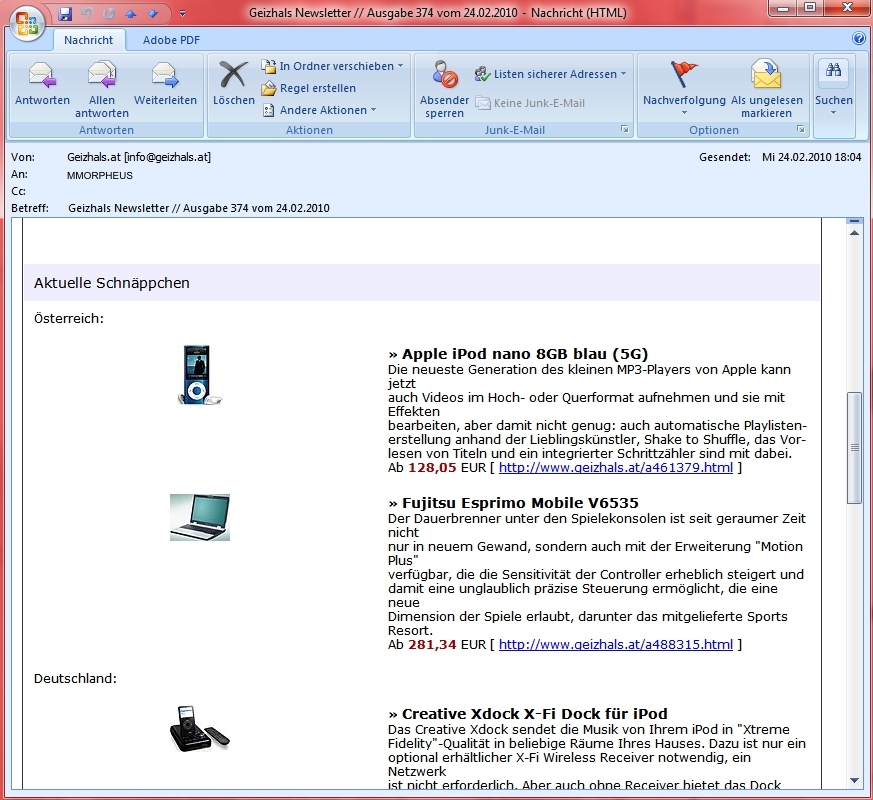
Task: Reply to all with Allen antworten
Action: [x=102, y=89]
